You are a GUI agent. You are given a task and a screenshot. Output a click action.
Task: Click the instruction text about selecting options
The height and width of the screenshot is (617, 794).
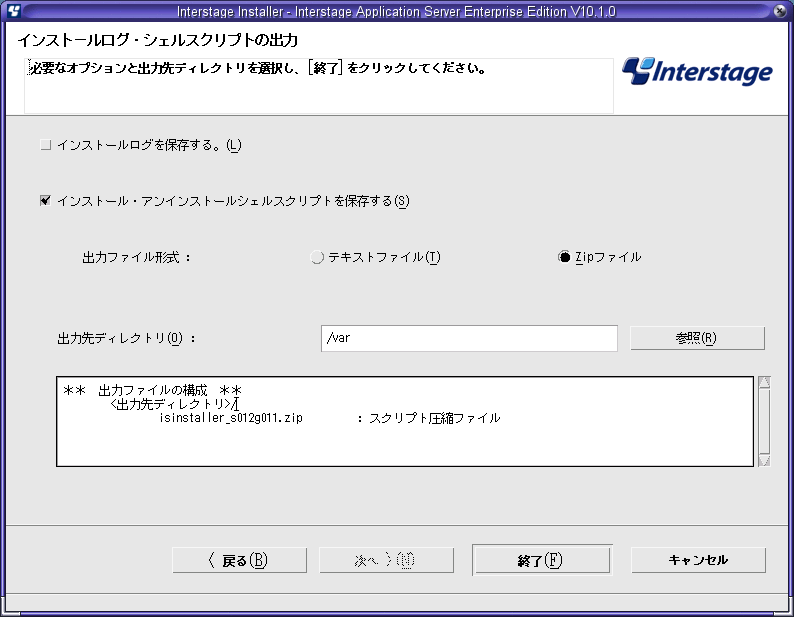click(257, 68)
